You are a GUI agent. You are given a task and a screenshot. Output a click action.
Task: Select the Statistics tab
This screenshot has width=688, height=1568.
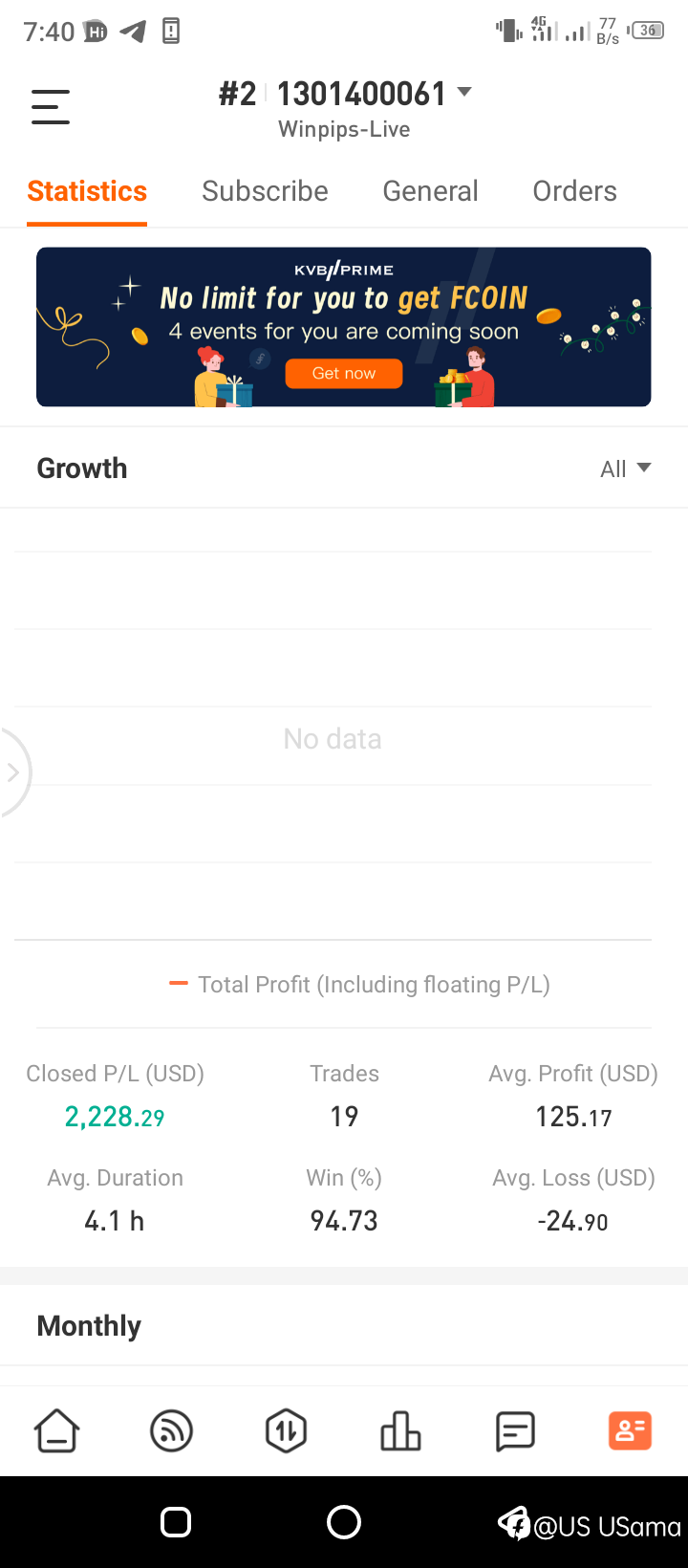pyautogui.click(x=87, y=191)
